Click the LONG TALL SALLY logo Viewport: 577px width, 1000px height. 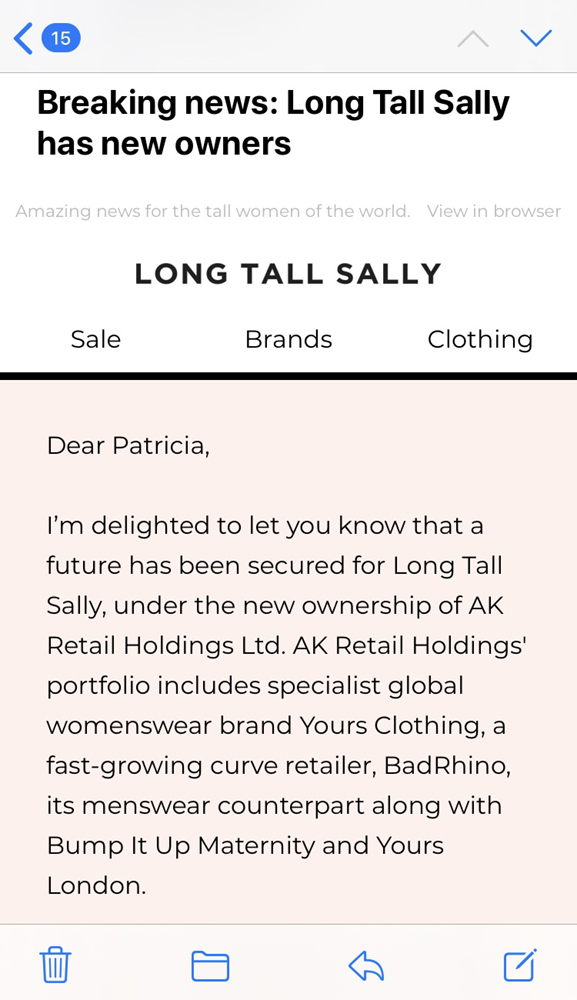pos(288,274)
